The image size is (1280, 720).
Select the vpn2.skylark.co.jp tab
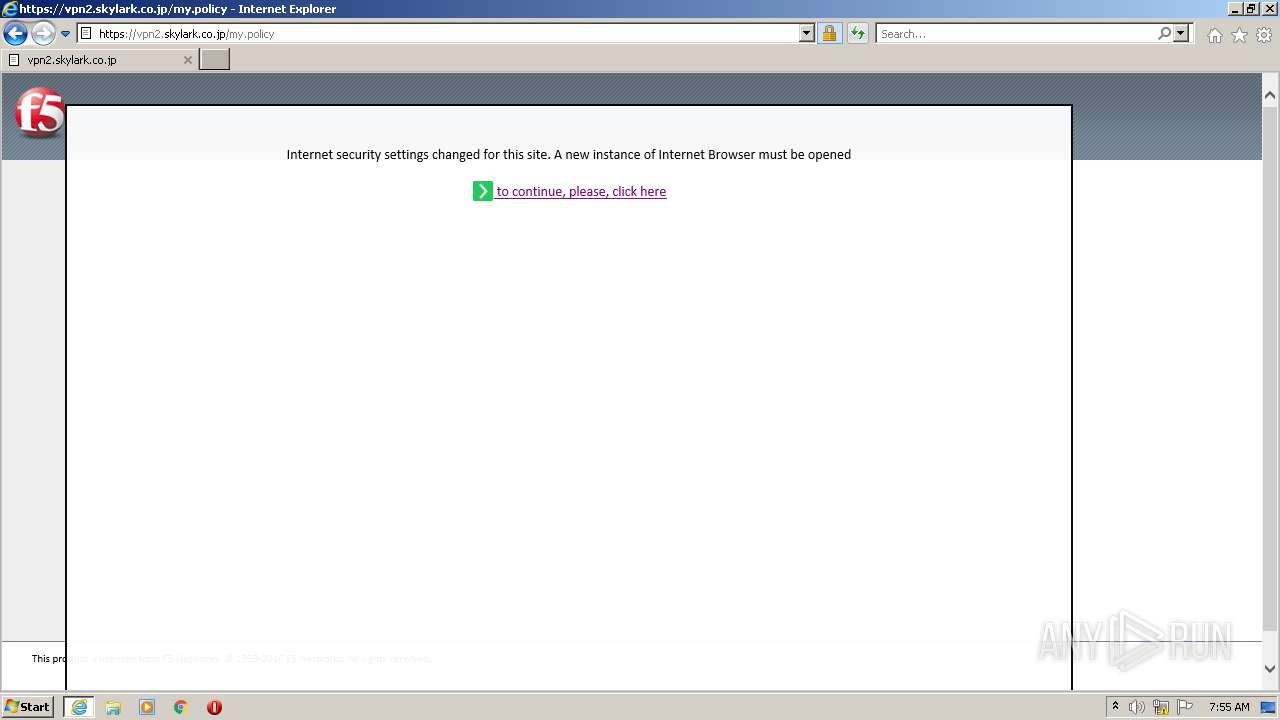pos(99,60)
